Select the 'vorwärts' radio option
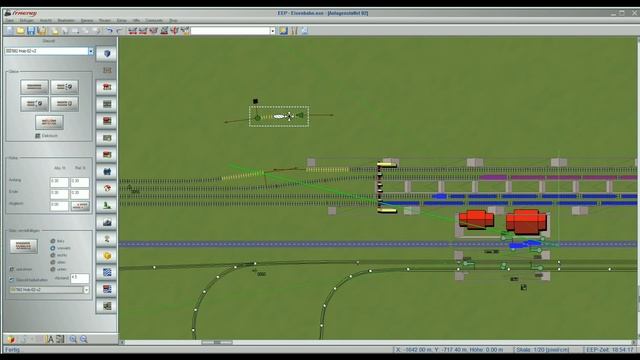This screenshot has height=360, width=640. coord(53,248)
